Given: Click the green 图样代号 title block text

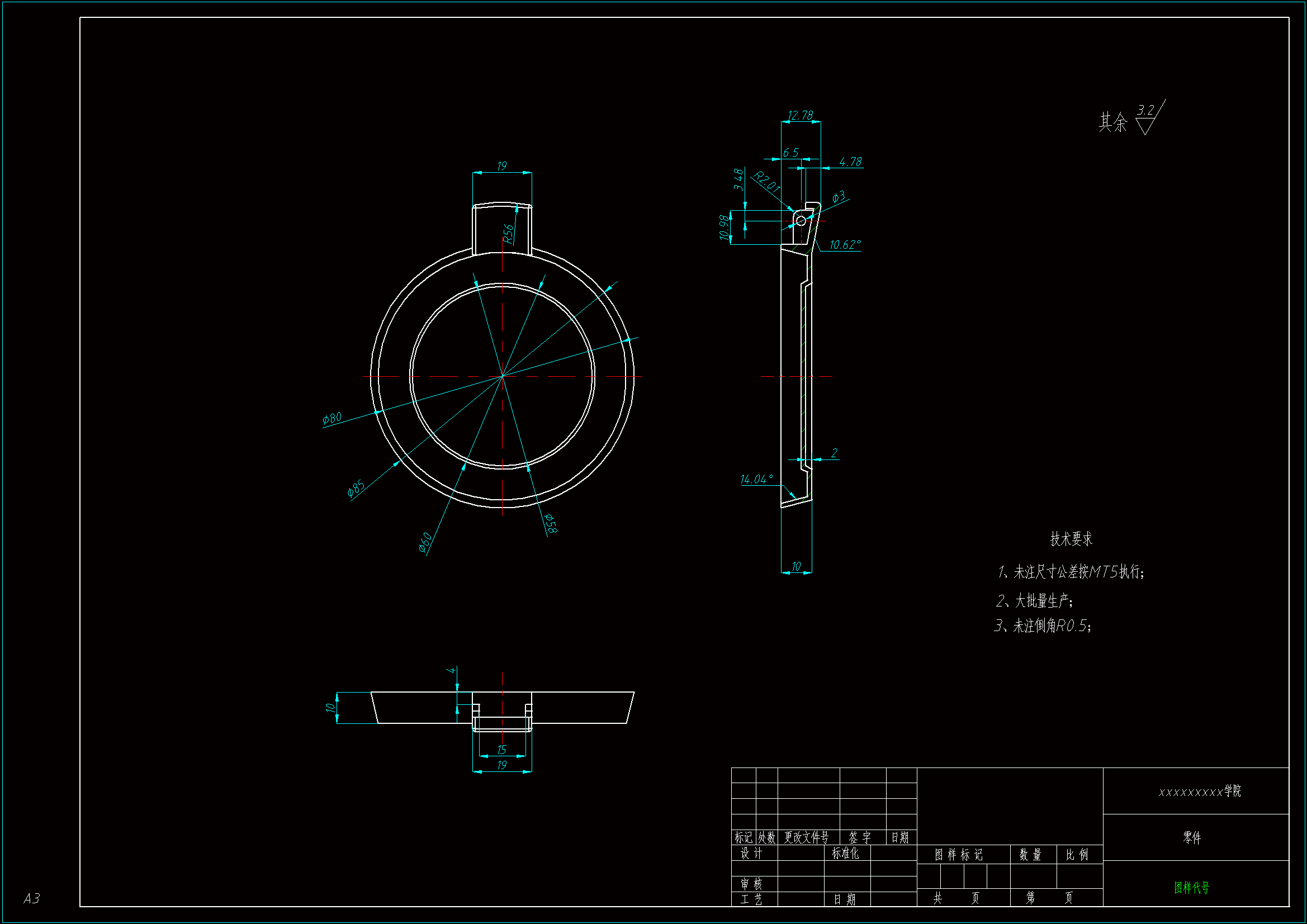Looking at the screenshot, I should pos(1191,887).
